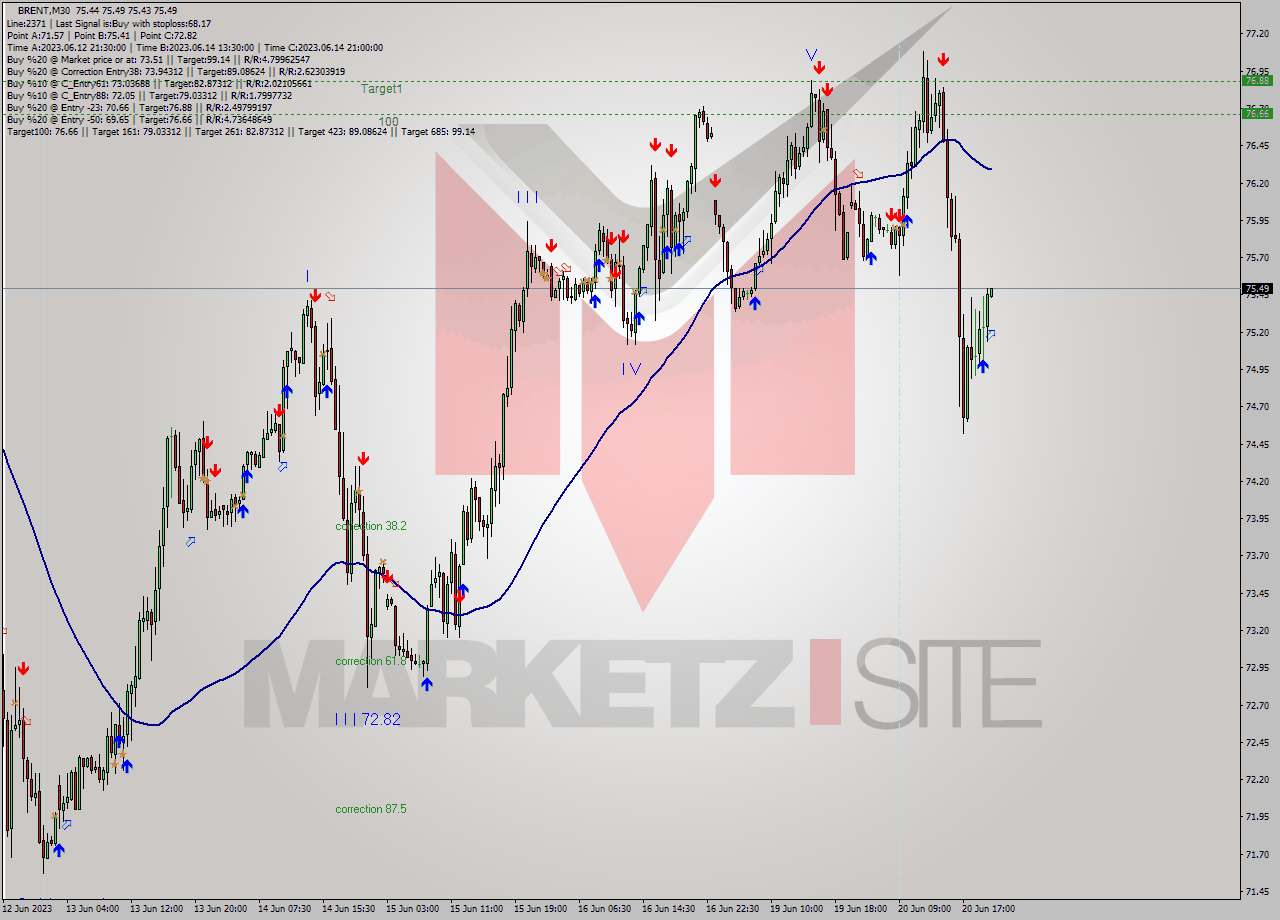Screen dimensions: 1280x920
Task: Select the 'correction 87.5' label
Action: point(371,809)
